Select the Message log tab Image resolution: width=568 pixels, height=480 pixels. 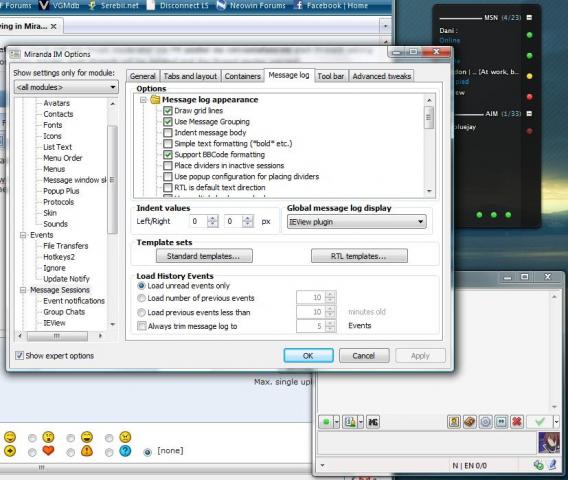[x=289, y=75]
